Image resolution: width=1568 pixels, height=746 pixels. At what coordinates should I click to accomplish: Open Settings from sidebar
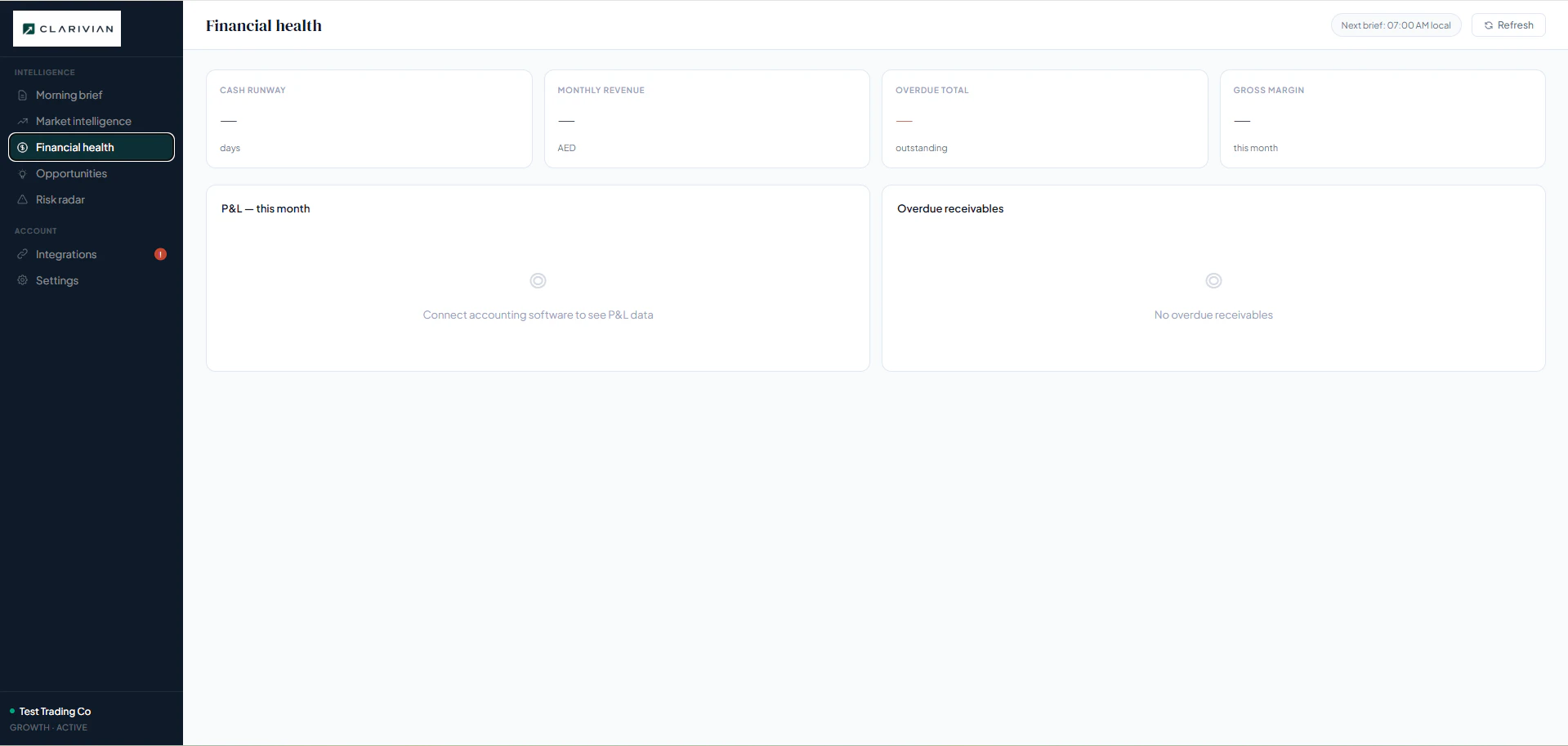[x=92, y=281]
